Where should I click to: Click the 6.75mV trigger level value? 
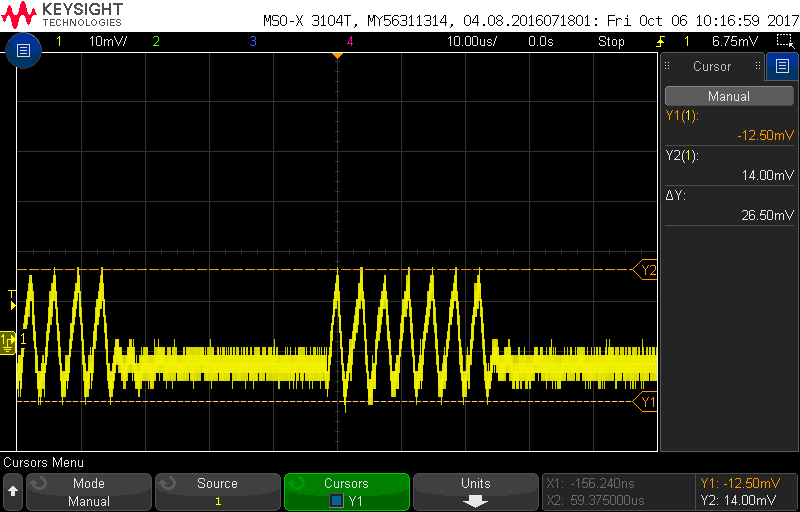735,41
